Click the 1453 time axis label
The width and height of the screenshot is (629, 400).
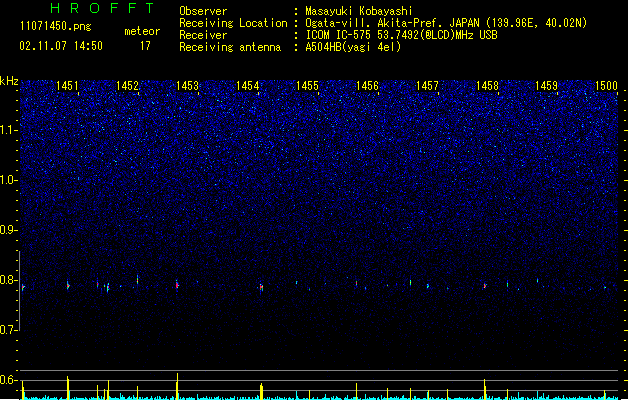pos(187,86)
